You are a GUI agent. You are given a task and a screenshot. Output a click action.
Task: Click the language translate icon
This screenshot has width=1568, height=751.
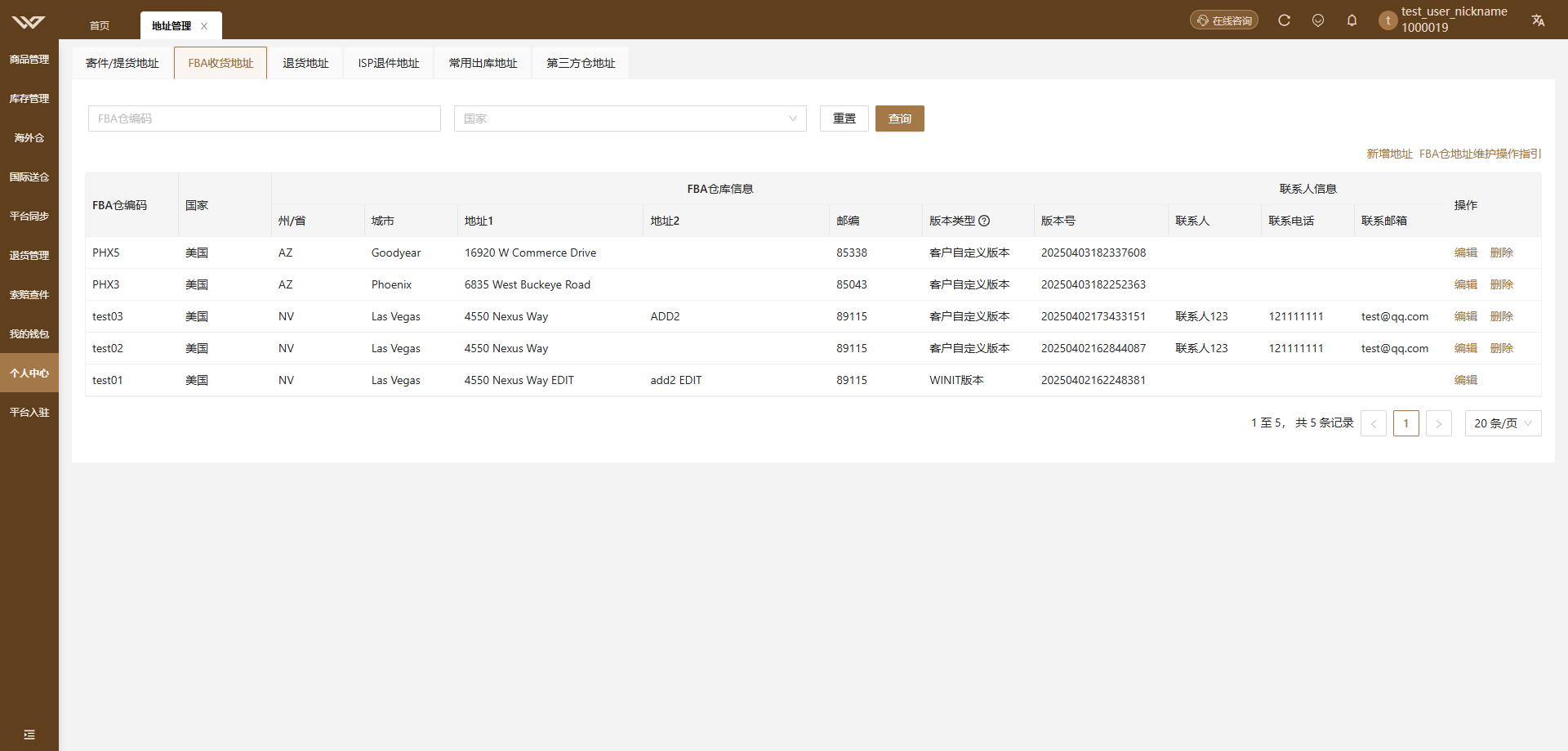[x=1538, y=20]
